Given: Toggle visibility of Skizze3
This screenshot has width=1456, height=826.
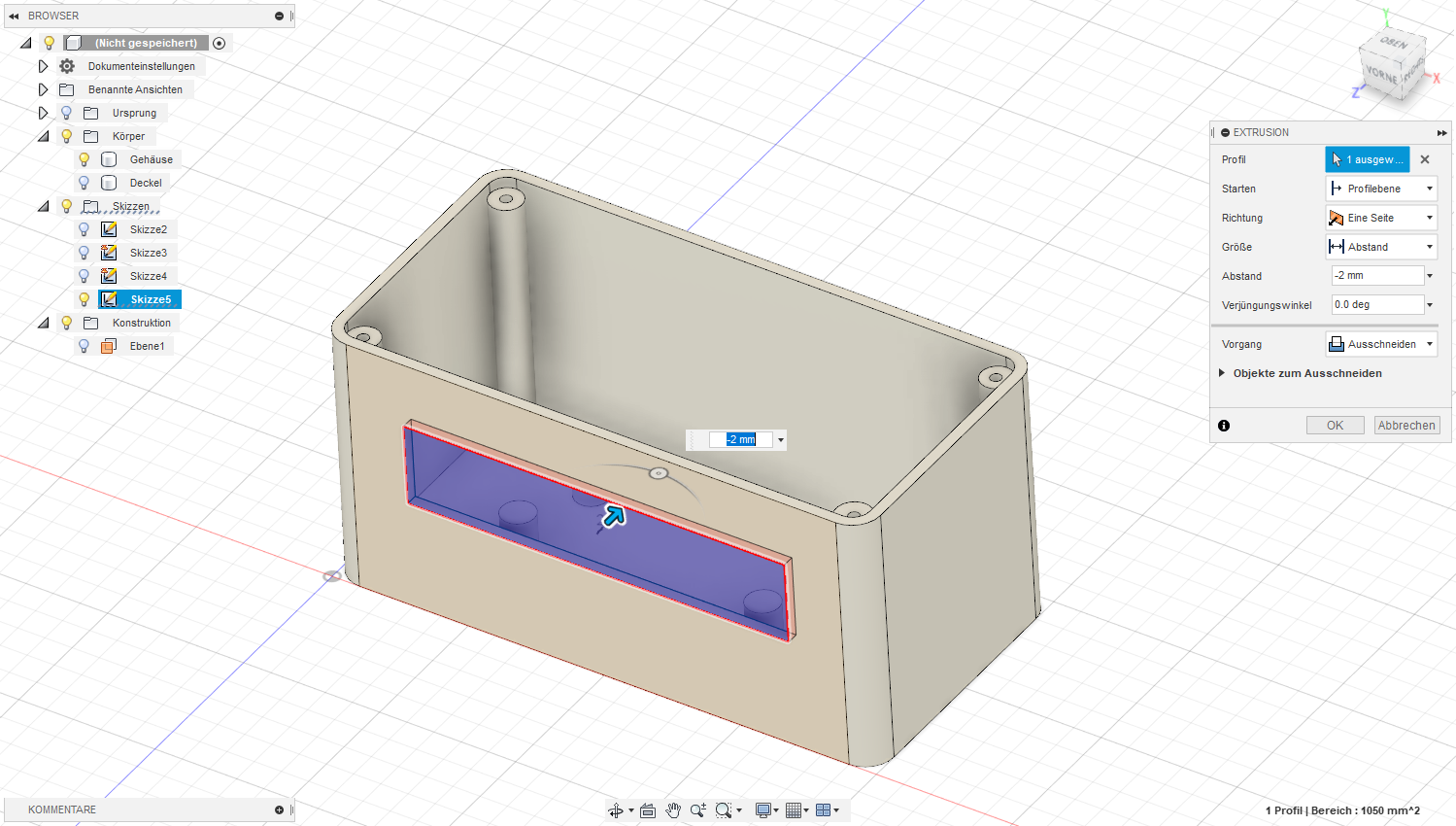Looking at the screenshot, I should coord(85,253).
